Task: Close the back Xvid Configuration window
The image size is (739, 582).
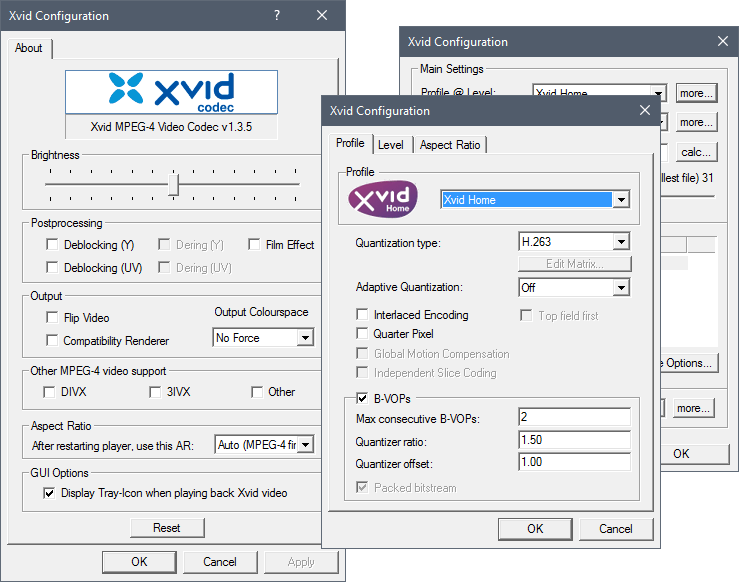Action: coord(722,42)
